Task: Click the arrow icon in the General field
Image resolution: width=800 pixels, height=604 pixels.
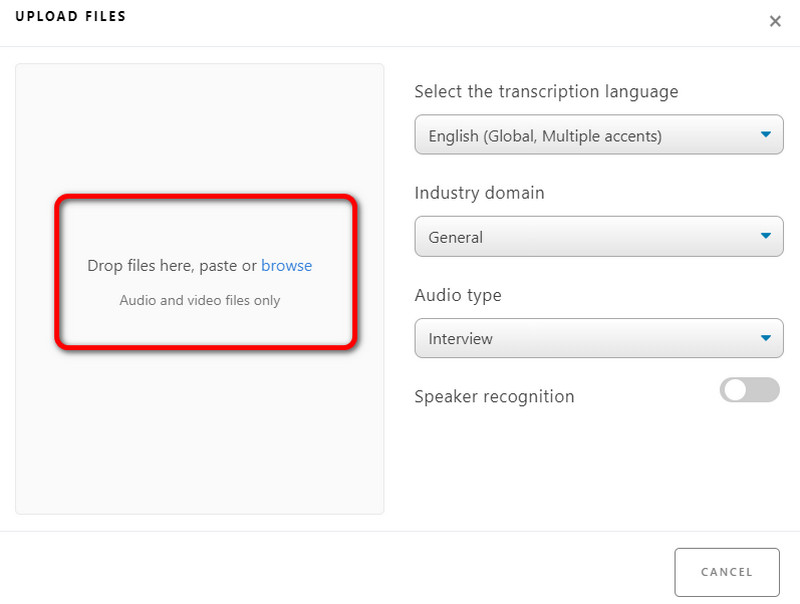Action: [765, 237]
